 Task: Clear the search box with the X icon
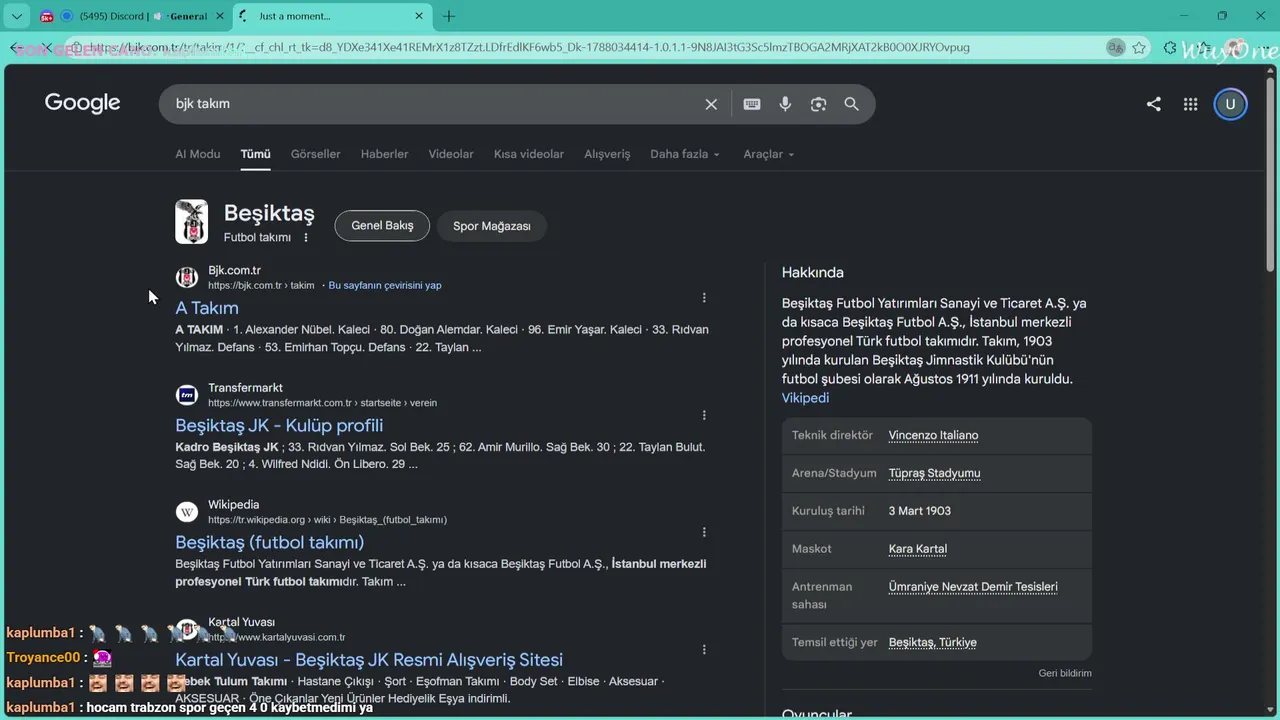point(711,104)
